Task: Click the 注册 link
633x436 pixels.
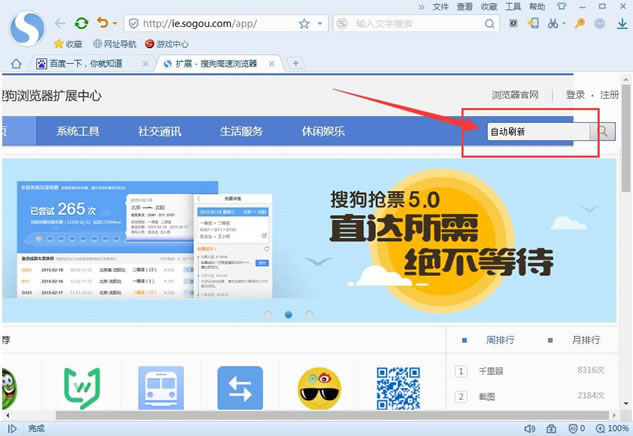Action: coord(610,95)
